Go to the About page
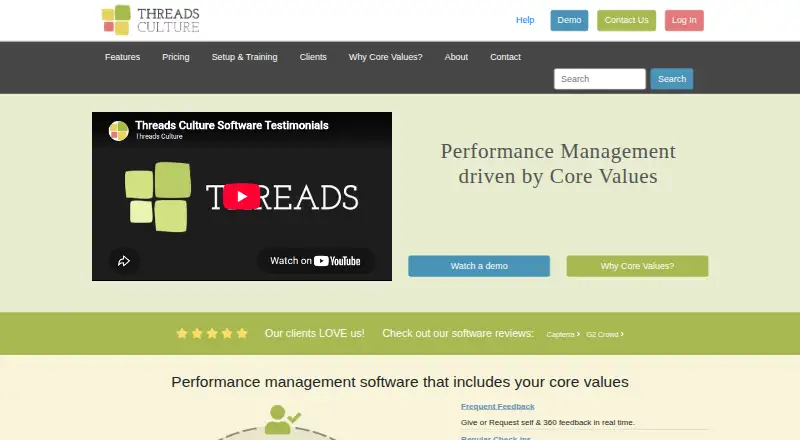Viewport: 800px width, 440px height. tap(456, 57)
